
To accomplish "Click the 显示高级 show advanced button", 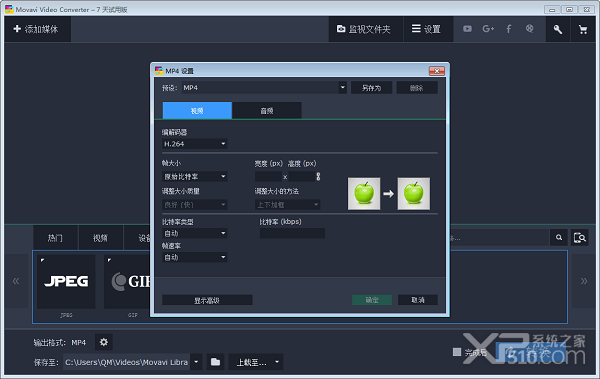I will point(207,300).
